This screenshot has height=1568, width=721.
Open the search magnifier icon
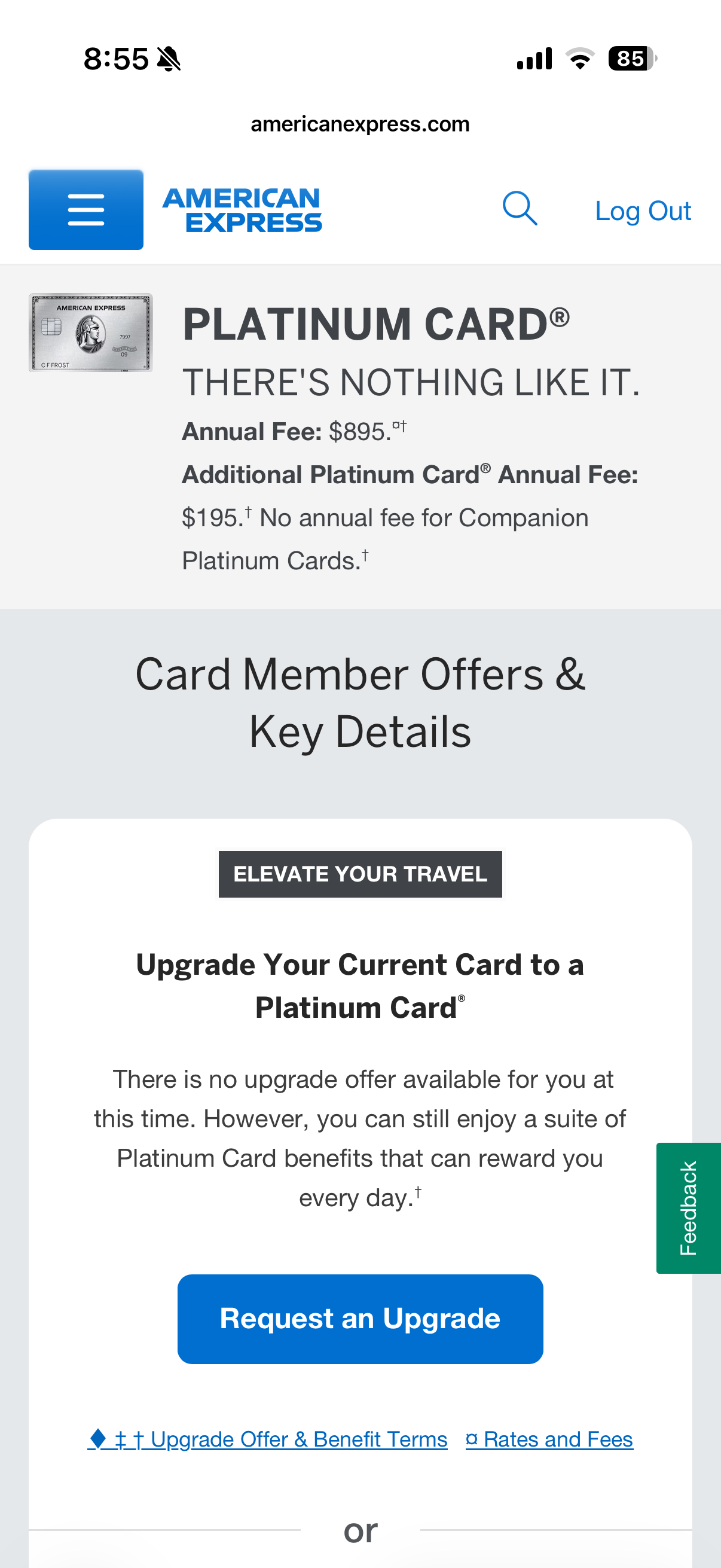tap(520, 209)
